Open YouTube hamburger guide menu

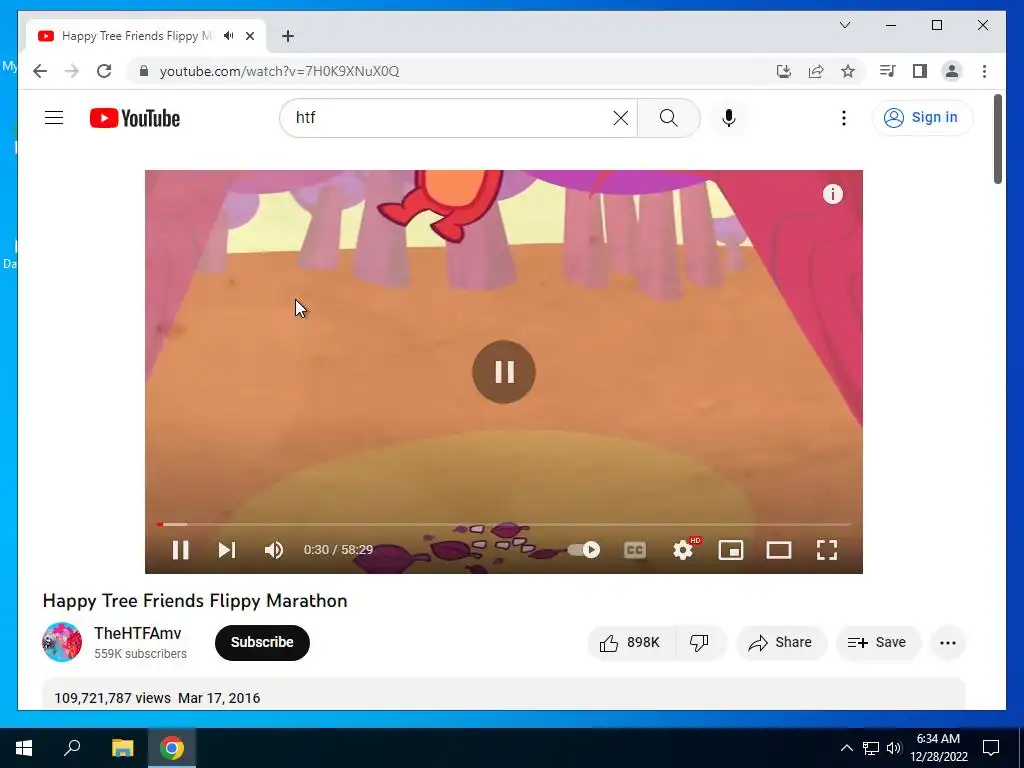(x=54, y=118)
